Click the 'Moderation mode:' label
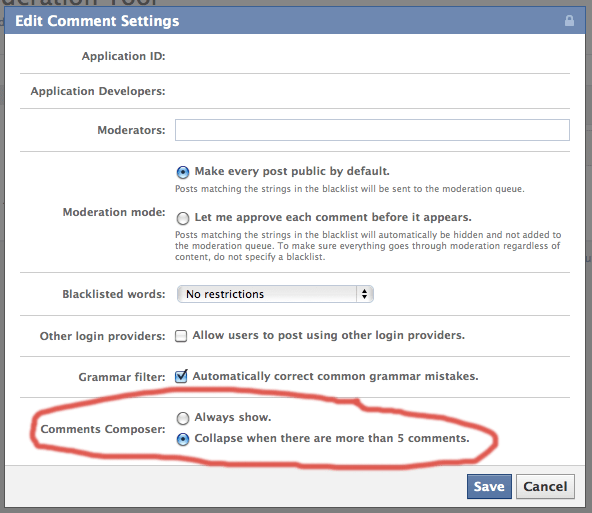This screenshot has width=592, height=513. coord(114,212)
